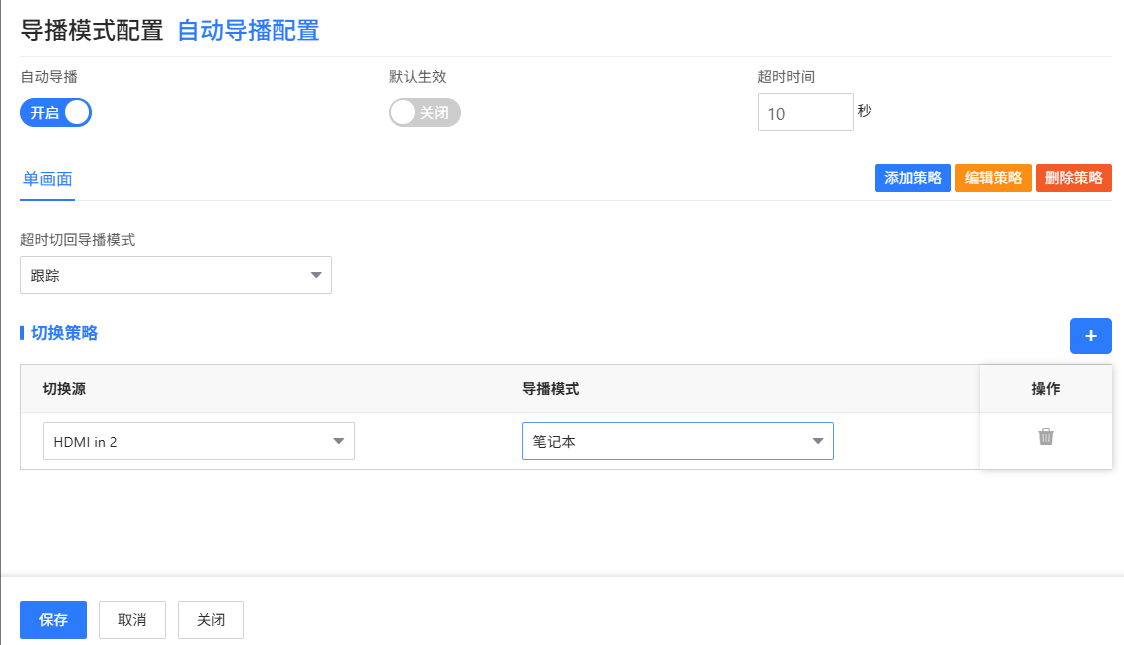Click the blue plus icon to add a row
Image resolution: width=1124 pixels, height=645 pixels.
[x=1090, y=336]
